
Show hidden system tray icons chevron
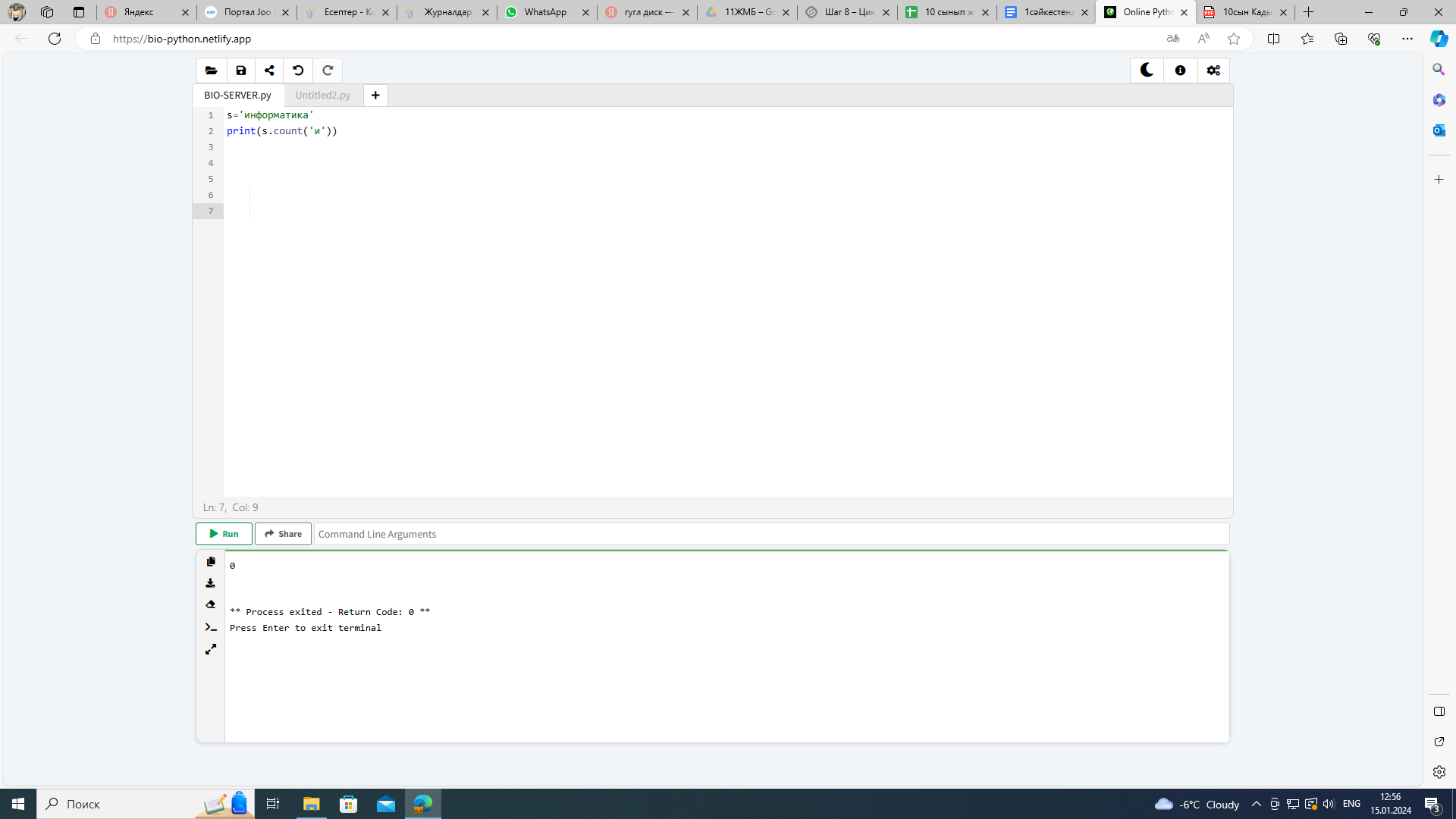(x=1256, y=804)
